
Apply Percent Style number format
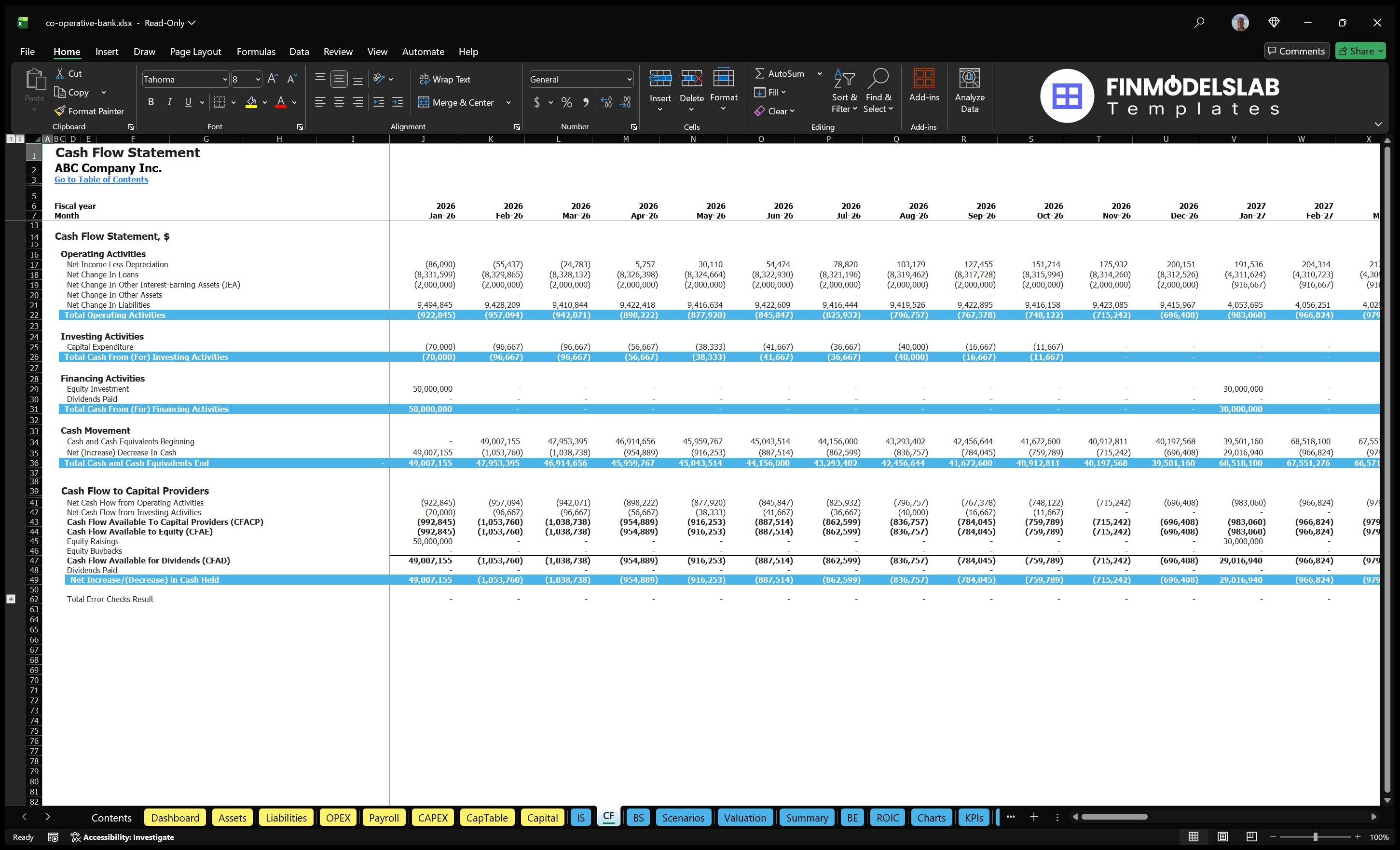pos(566,103)
